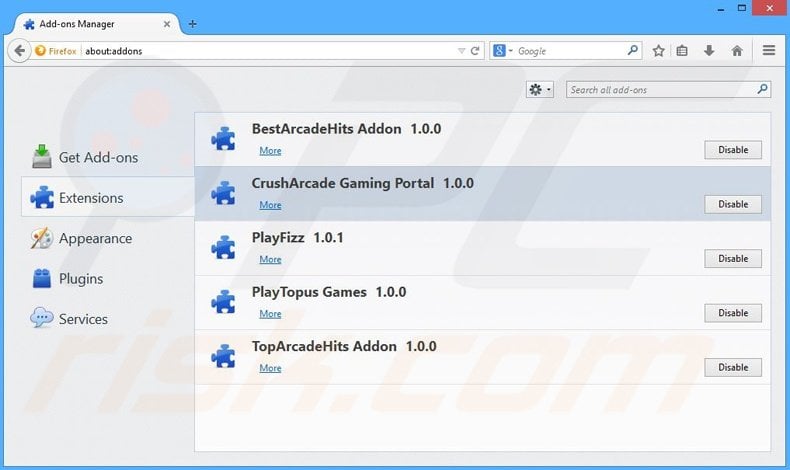Screen dimensions: 790x470
Task: Open the add-ons tools gear dropdown
Action: coord(540,90)
